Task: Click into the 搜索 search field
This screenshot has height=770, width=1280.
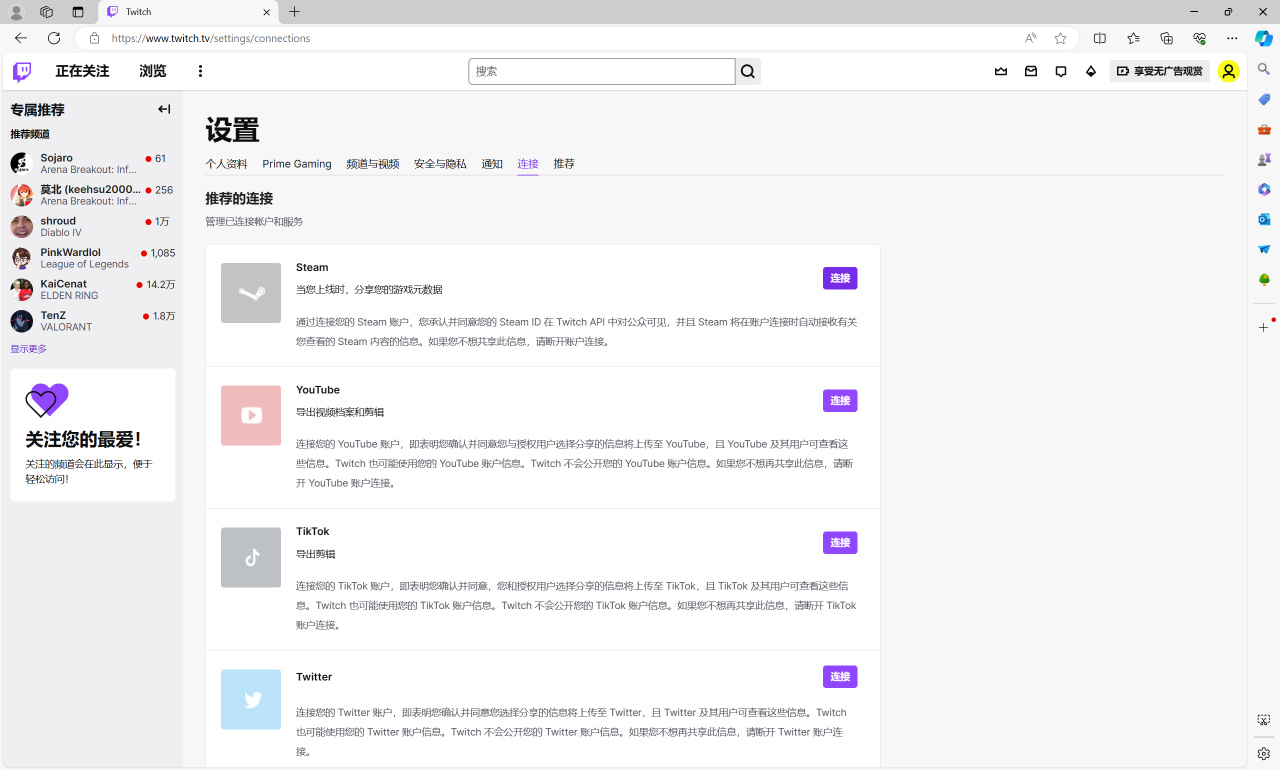Action: pos(602,71)
